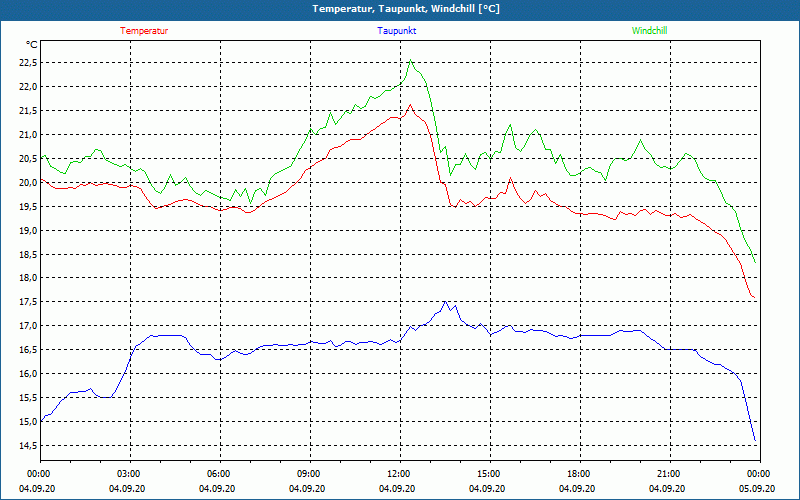Click the 18,5 y-axis value
Viewport: 800px width, 500px height.
tap(28, 255)
